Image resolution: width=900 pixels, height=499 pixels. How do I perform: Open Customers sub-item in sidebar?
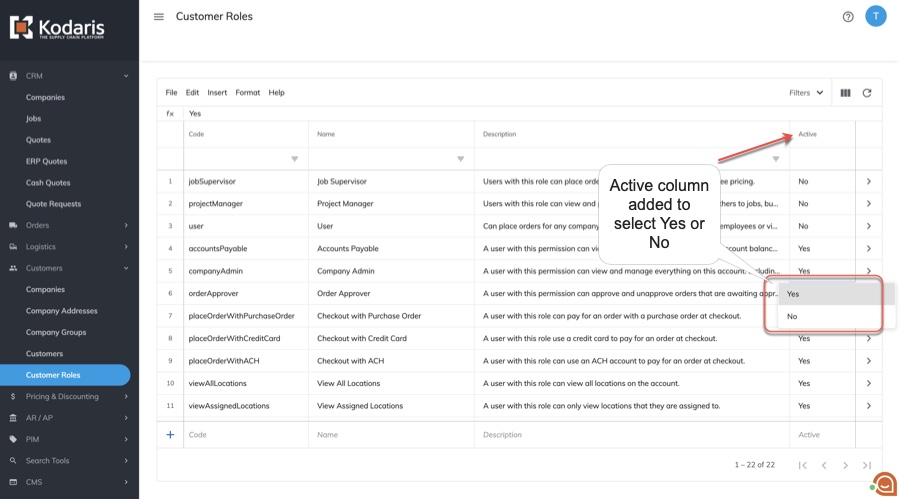pos(44,354)
